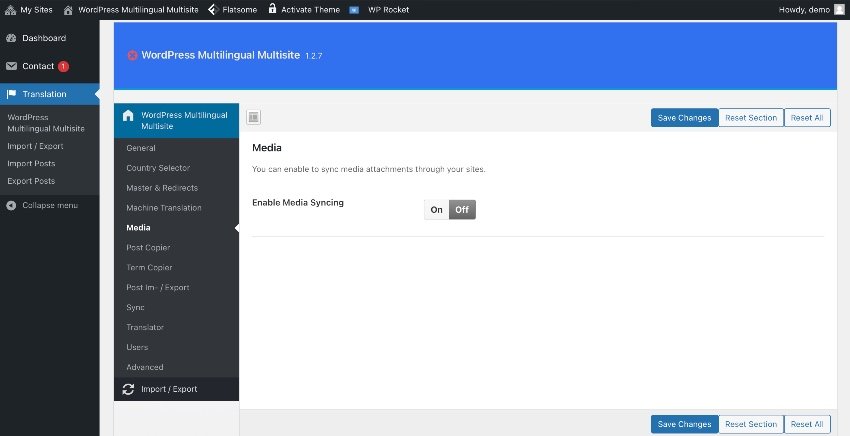Open the Flatsome theme icon
850x436 pixels.
pyautogui.click(x=214, y=10)
